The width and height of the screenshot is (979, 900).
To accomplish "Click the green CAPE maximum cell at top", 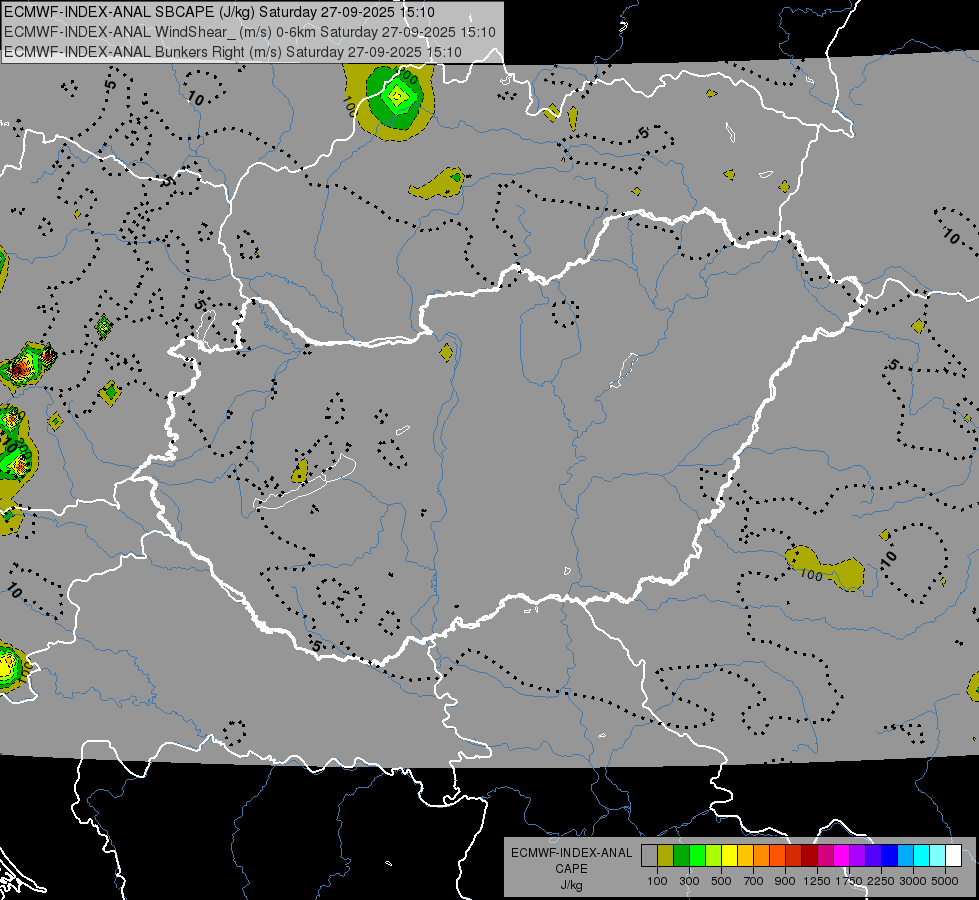I will tap(396, 97).
